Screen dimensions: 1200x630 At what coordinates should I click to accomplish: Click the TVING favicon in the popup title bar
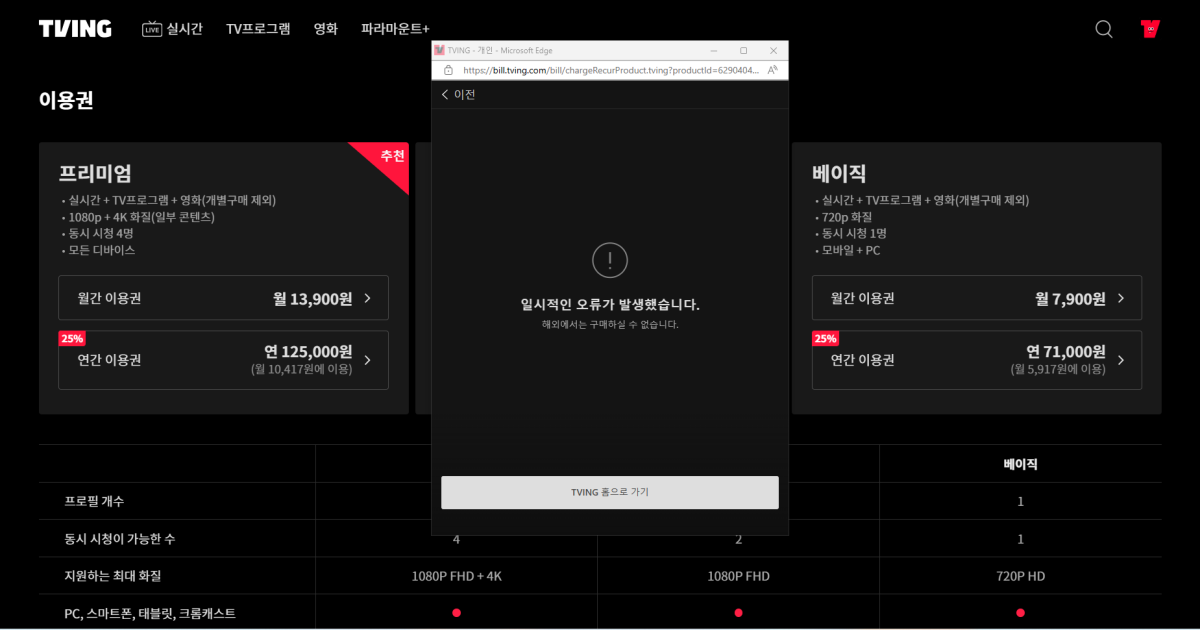tap(439, 50)
